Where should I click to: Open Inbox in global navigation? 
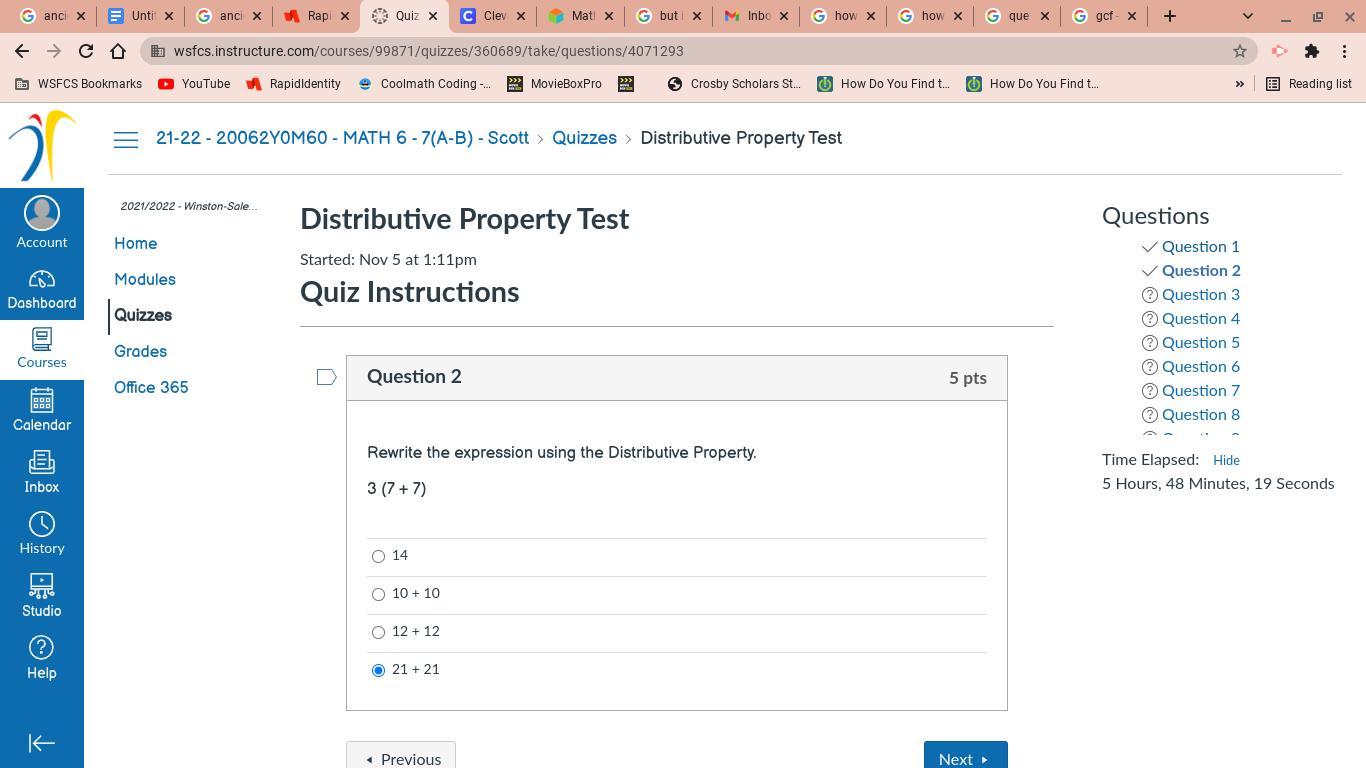[42, 473]
